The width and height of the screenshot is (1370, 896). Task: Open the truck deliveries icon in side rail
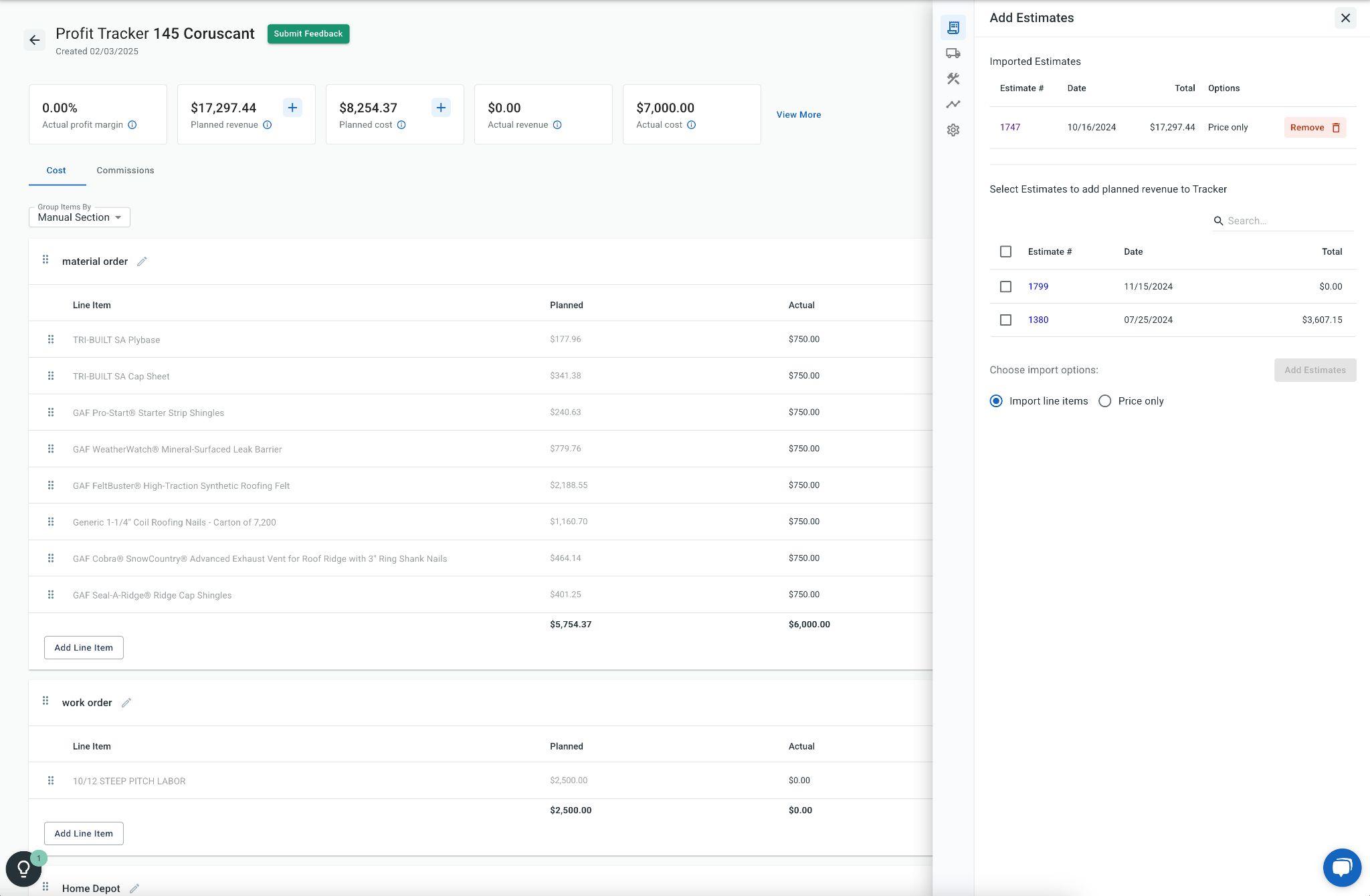click(953, 53)
